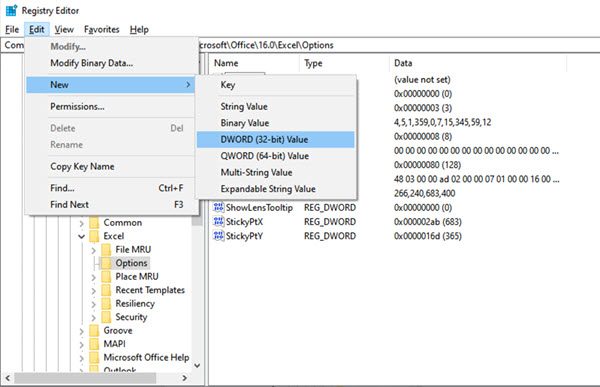The image size is (600, 387).
Task: Click the horizontal scrollbar left arrow
Action: coord(7,378)
